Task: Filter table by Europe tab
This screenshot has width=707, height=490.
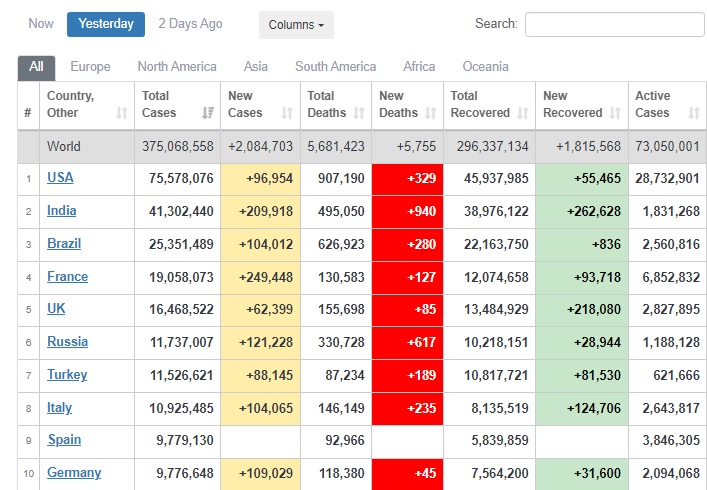Action: (x=90, y=67)
